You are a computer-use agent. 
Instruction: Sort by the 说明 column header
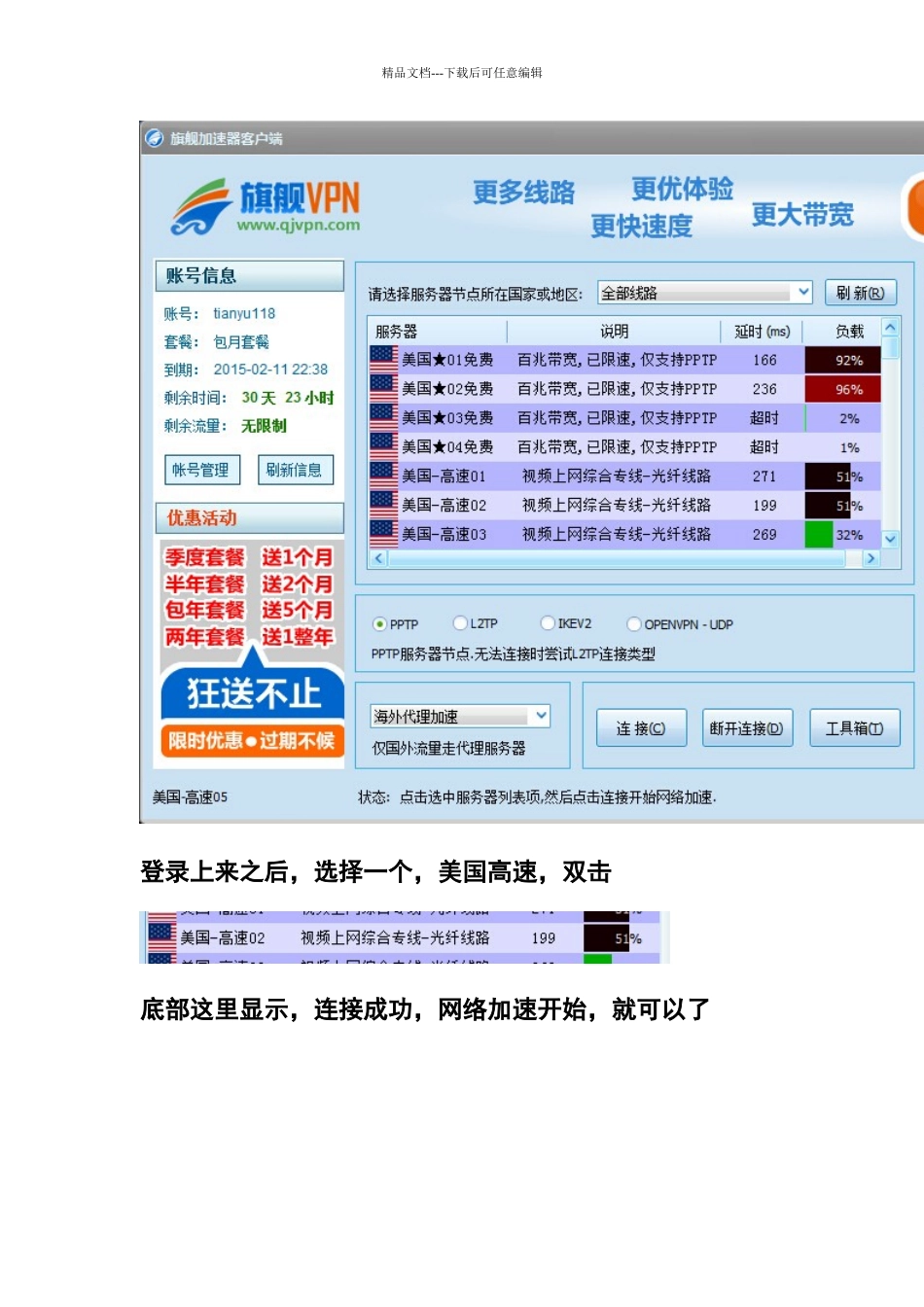[x=614, y=331]
